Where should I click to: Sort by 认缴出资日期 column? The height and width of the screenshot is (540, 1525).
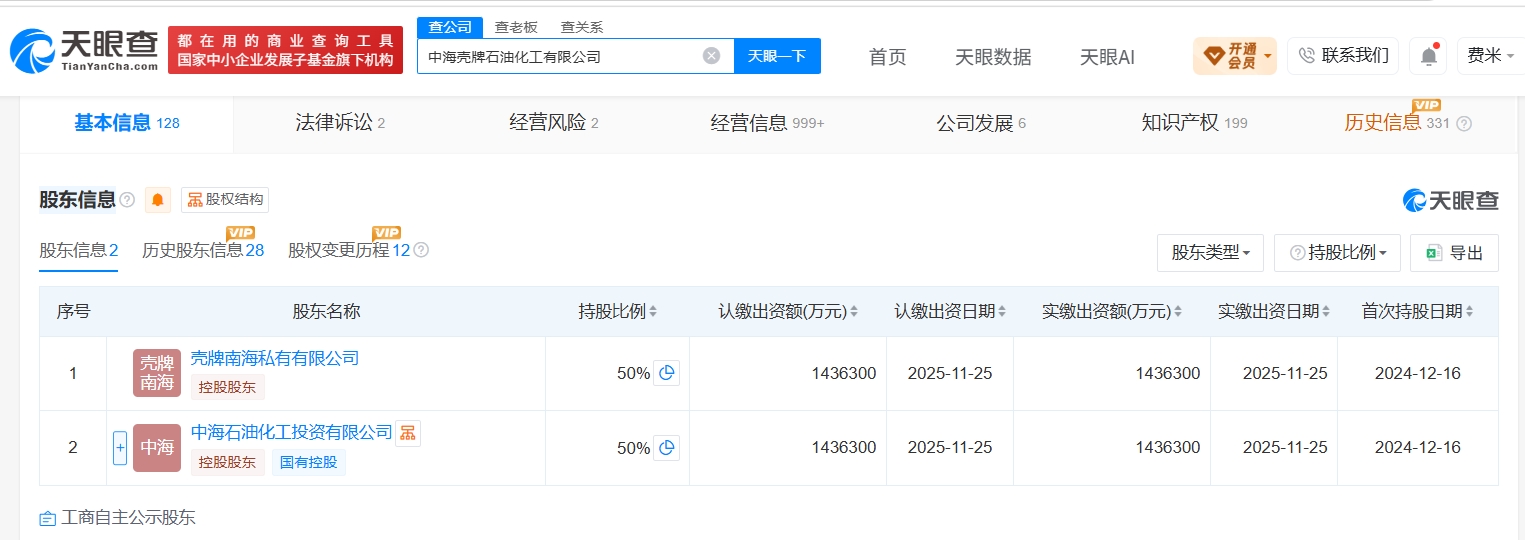pos(1002,312)
